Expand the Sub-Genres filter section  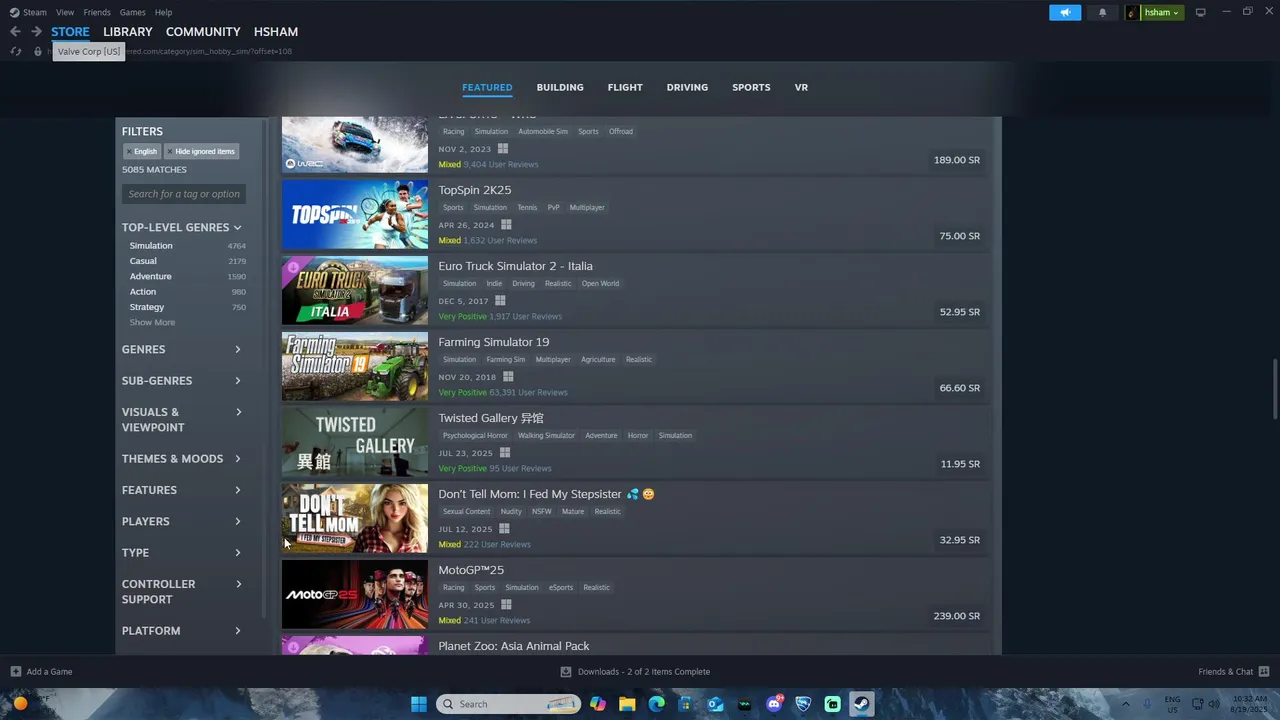pyautogui.click(x=182, y=381)
